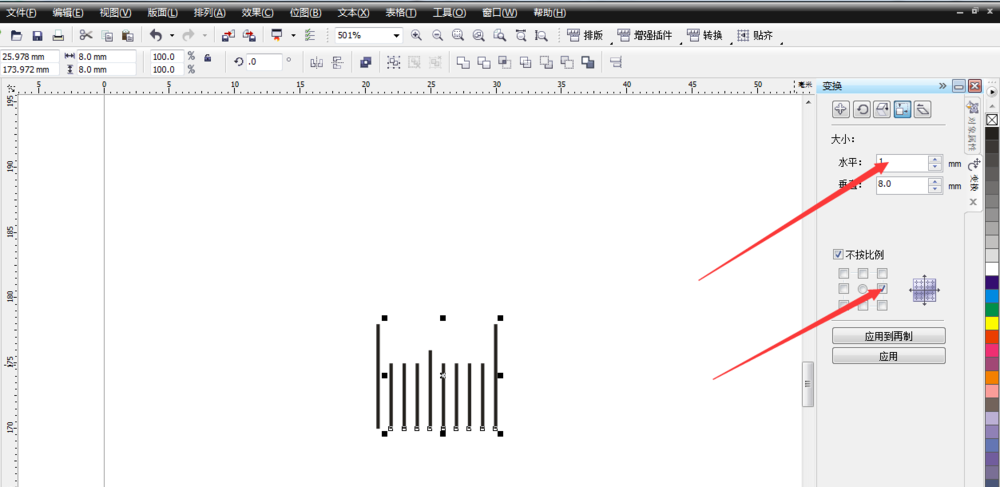Open the 排列(A) menu
The image size is (1000, 487).
pyautogui.click(x=209, y=13)
